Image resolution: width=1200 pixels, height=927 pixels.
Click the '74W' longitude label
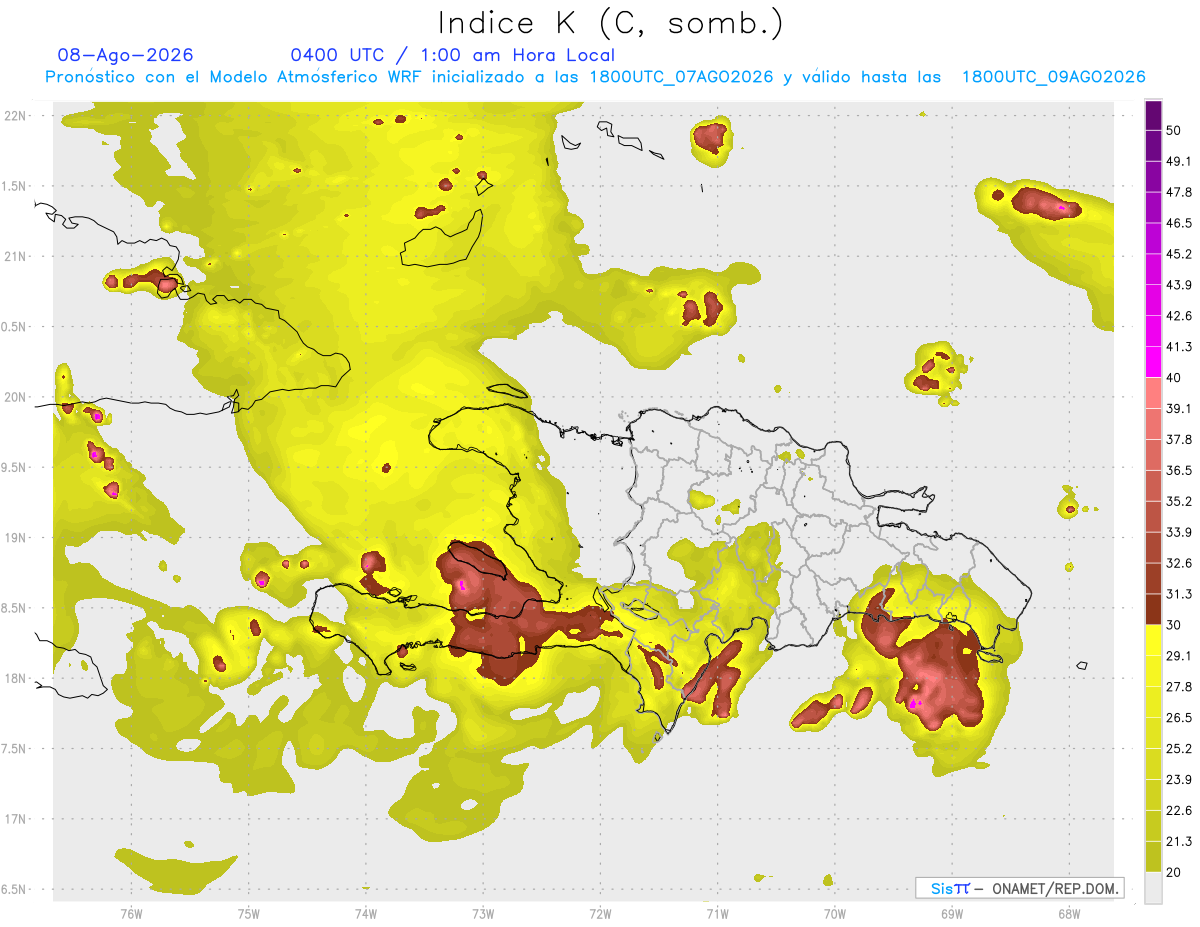coord(366,913)
